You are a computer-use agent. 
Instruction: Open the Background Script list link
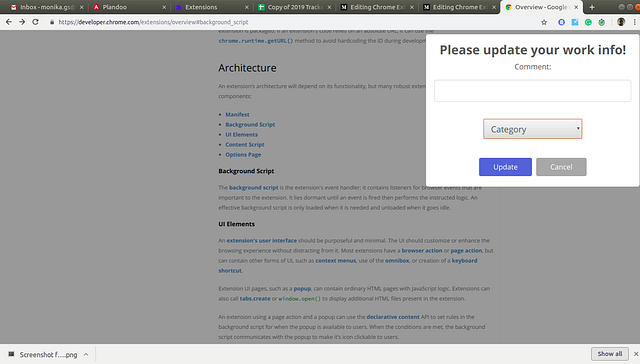(x=250, y=124)
